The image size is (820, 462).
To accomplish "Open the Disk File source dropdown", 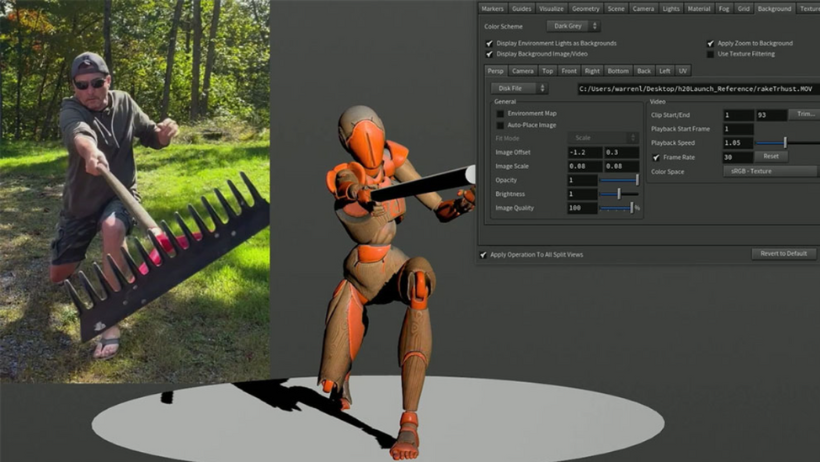I will point(519,88).
